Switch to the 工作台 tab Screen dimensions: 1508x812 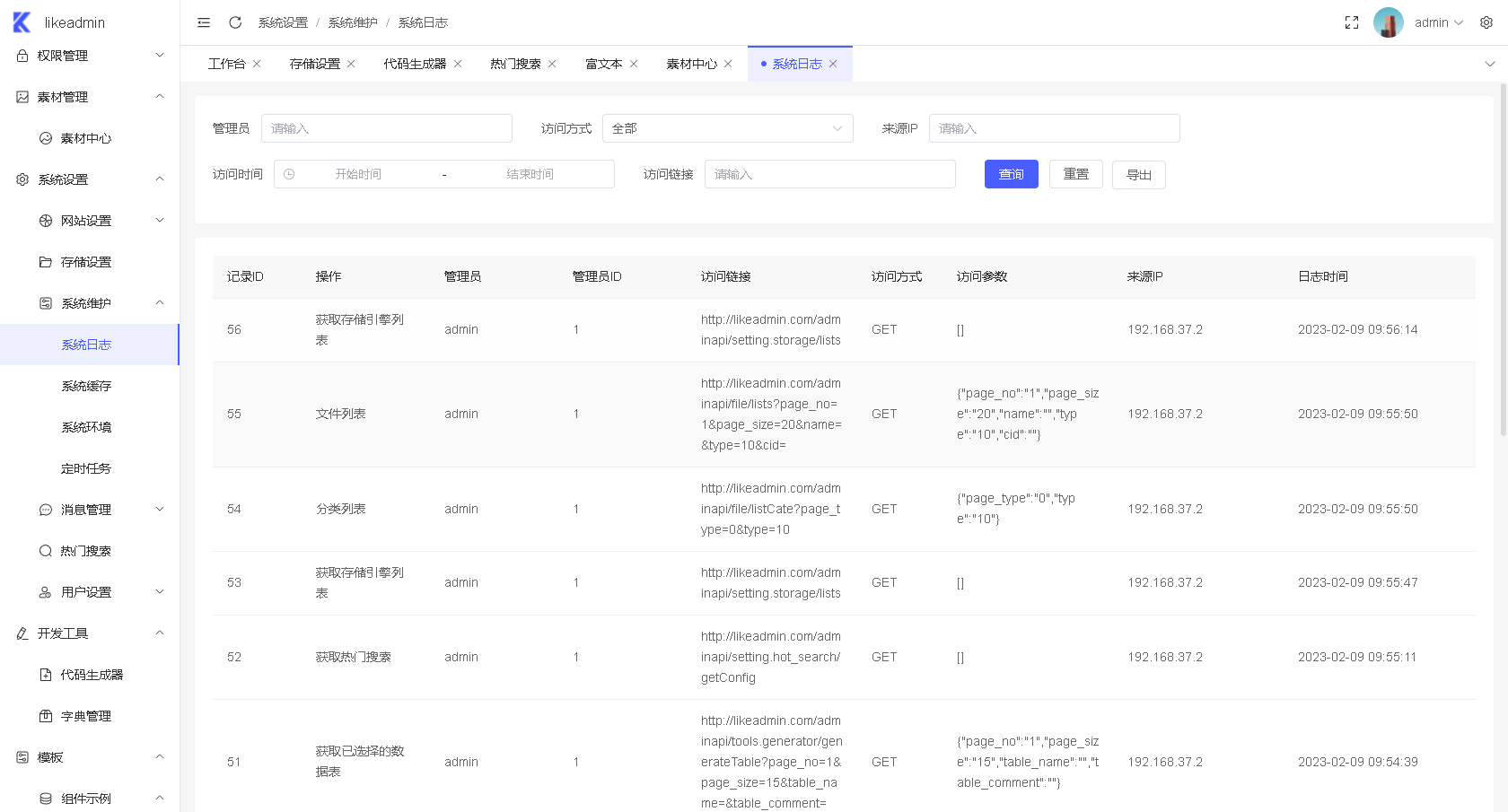click(226, 64)
